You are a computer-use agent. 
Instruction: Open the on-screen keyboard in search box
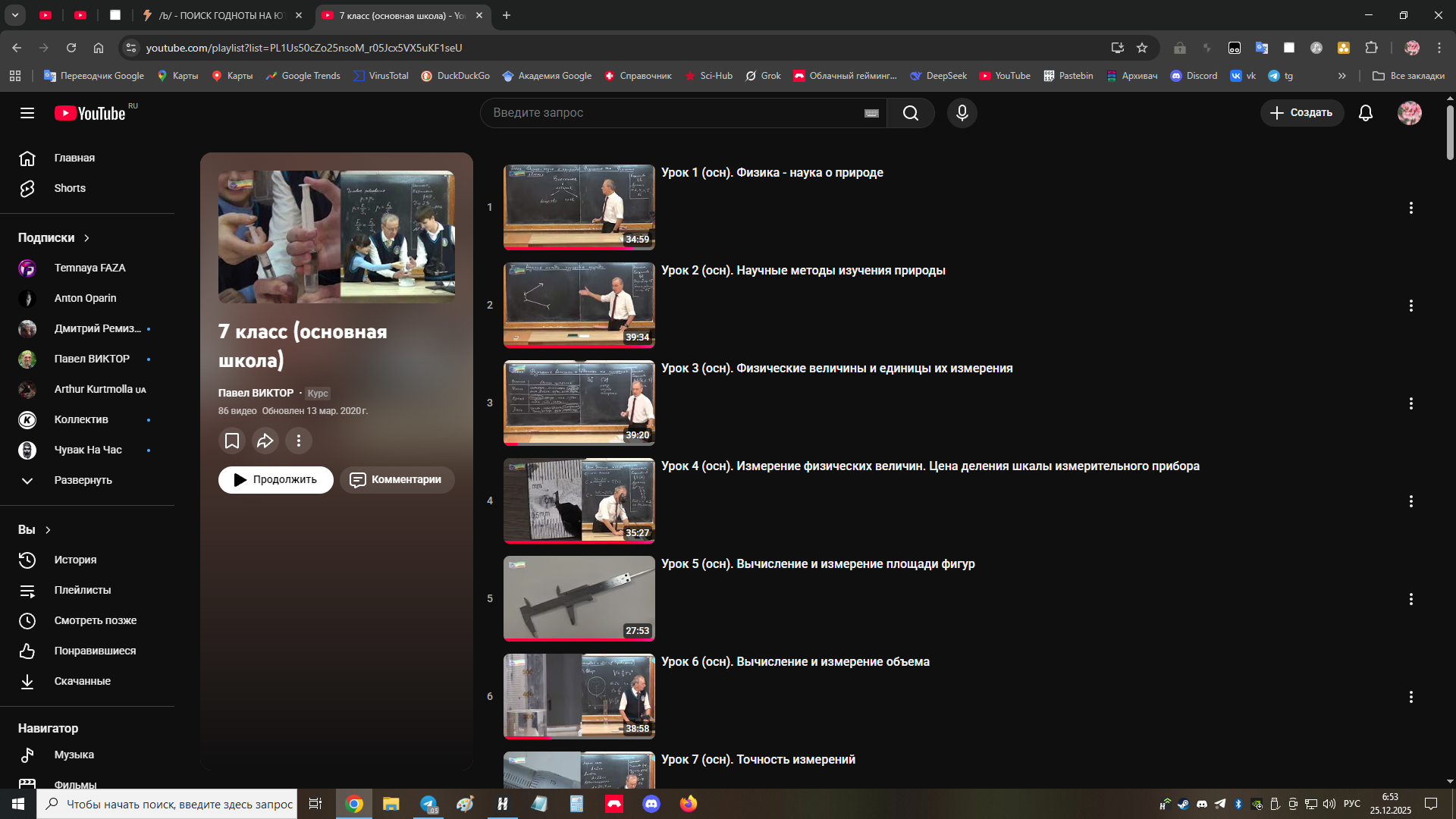pos(871,113)
